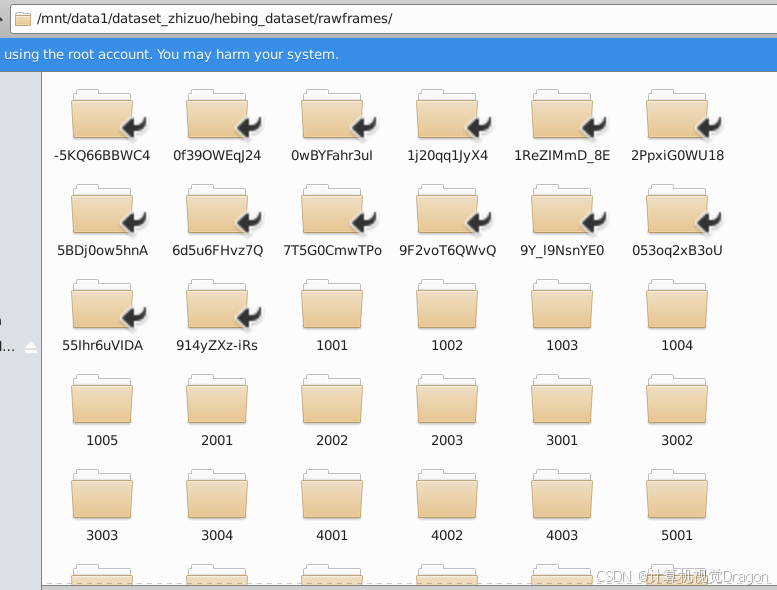The width and height of the screenshot is (777, 590).
Task: Open folder 2002
Action: click(332, 399)
